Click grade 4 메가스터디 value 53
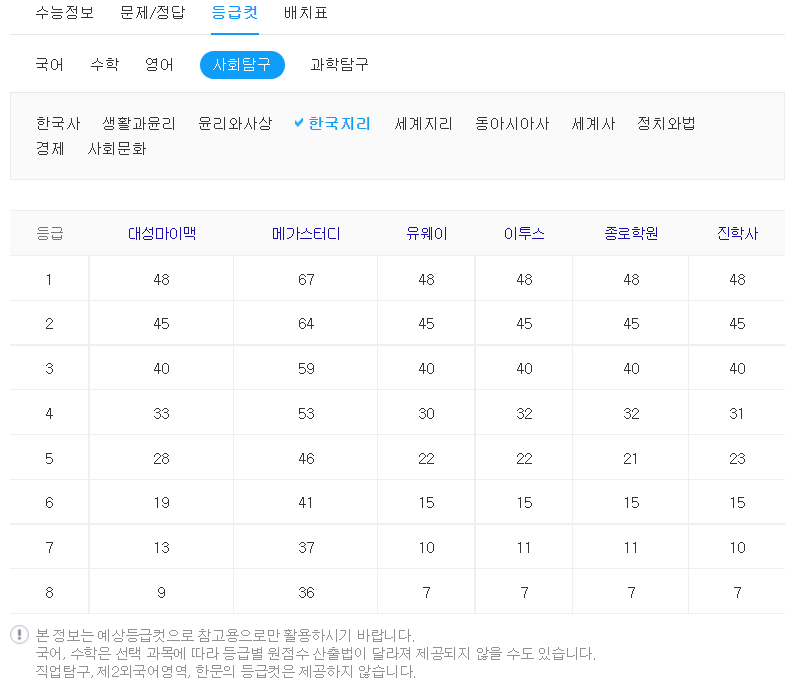The width and height of the screenshot is (791, 700). tap(306, 414)
